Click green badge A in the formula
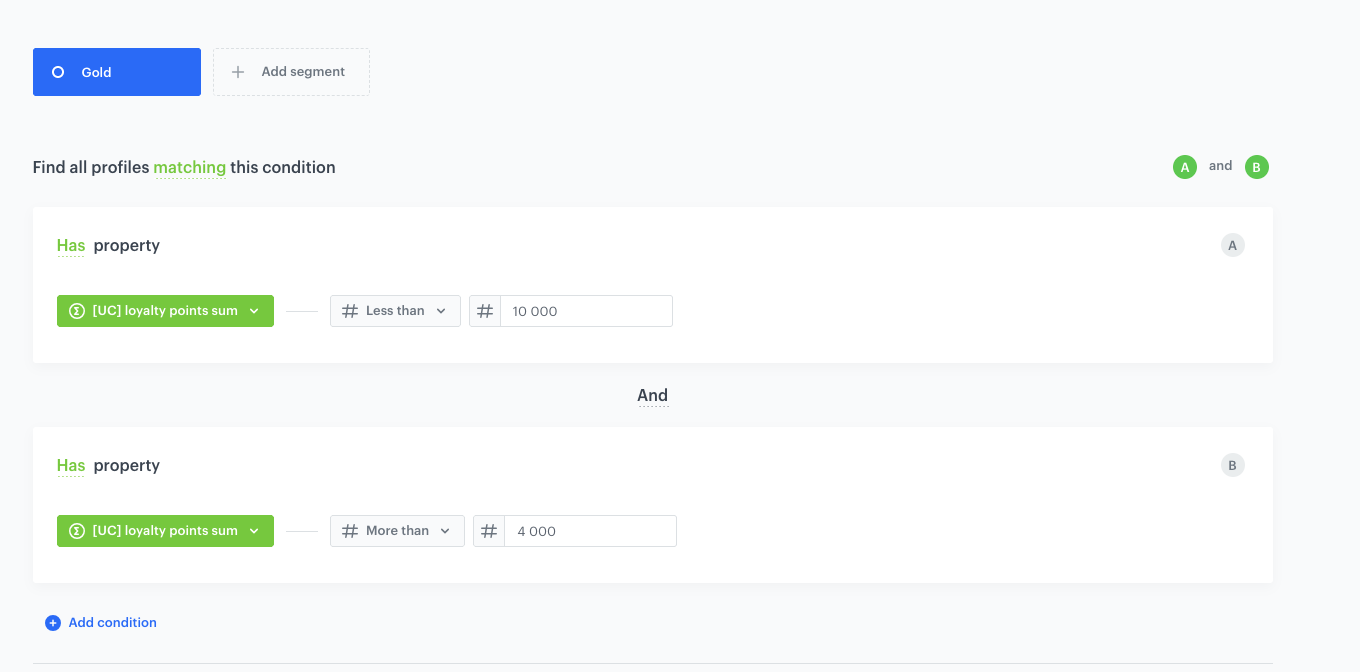 1185,167
